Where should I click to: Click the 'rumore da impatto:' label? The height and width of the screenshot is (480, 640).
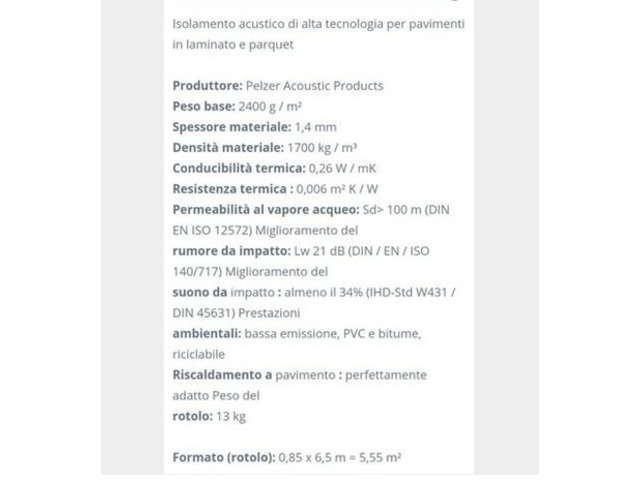click(231, 251)
